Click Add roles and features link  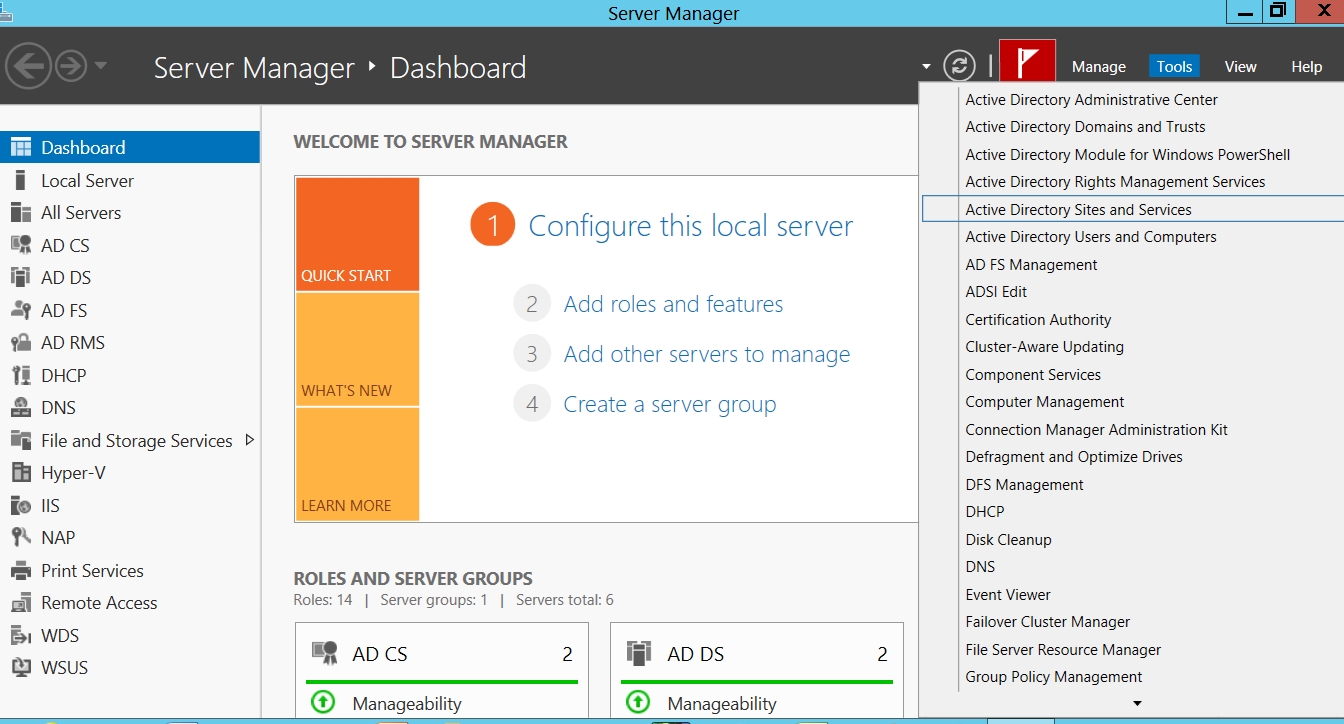point(673,304)
